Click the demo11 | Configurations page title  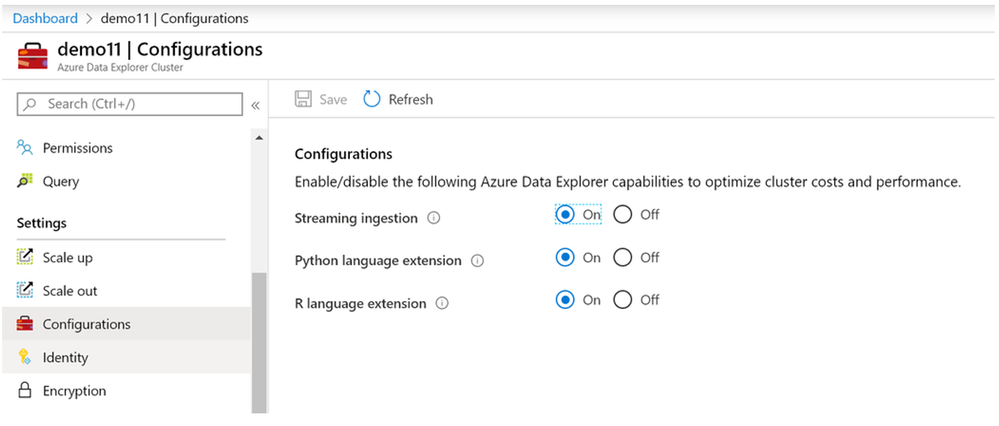160,49
